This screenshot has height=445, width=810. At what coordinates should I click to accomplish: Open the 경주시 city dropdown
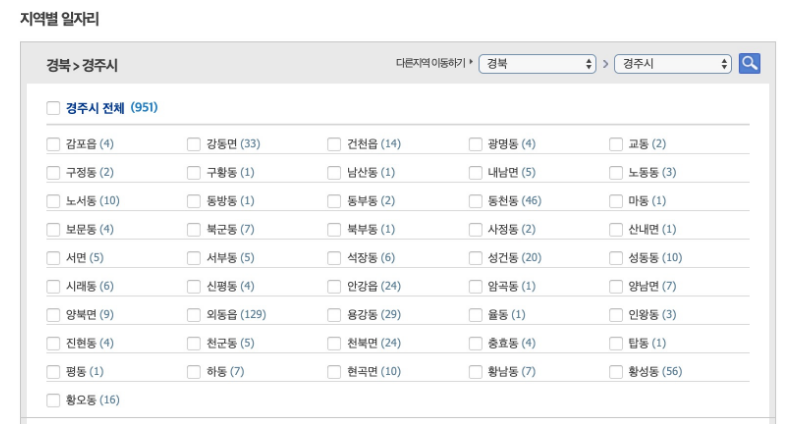click(673, 64)
